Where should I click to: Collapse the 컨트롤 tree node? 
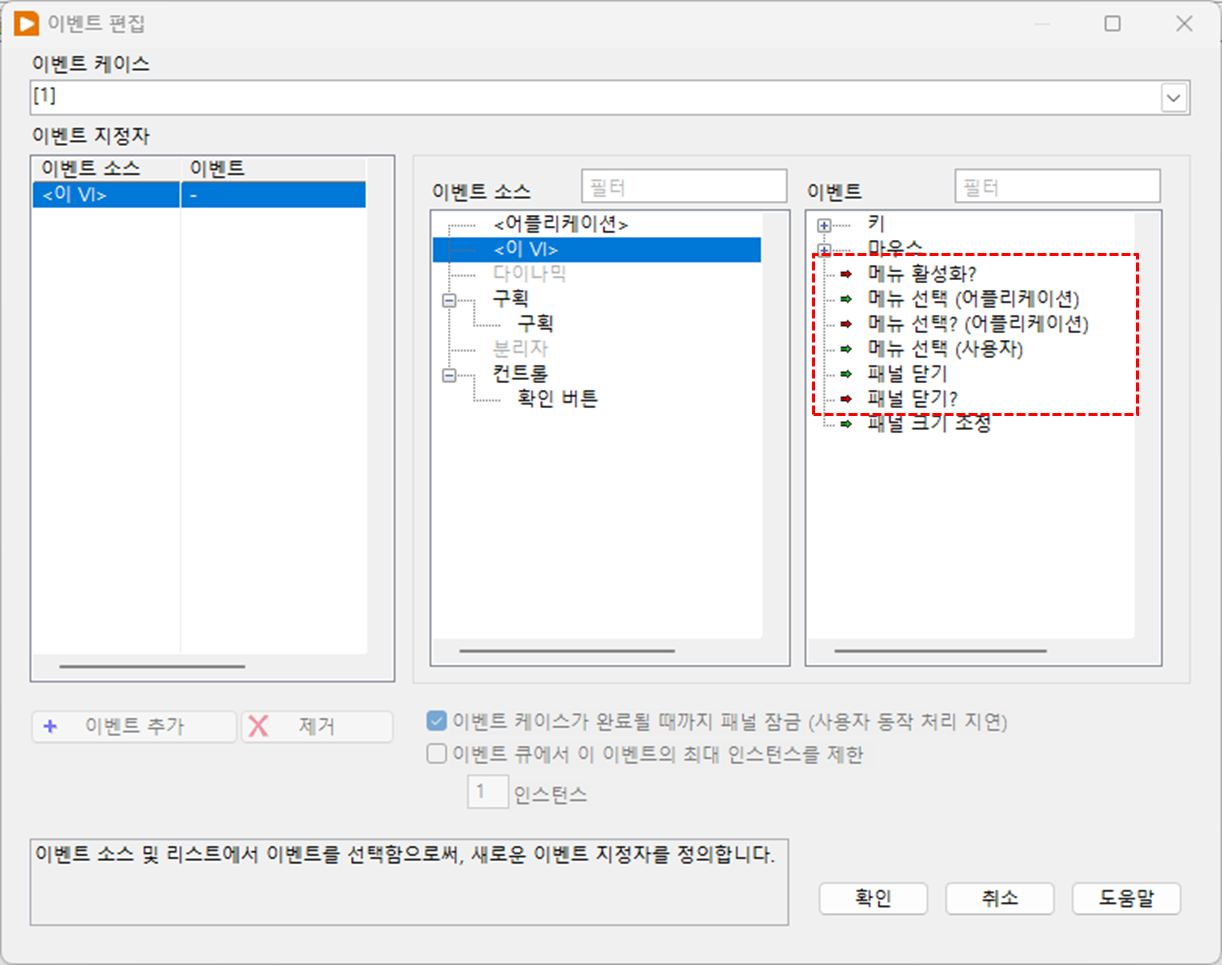448,374
